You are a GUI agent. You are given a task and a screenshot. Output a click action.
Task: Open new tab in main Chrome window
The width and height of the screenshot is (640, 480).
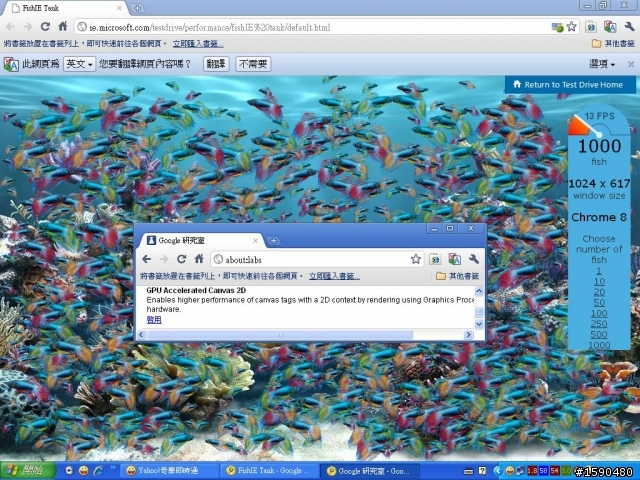(x=137, y=8)
